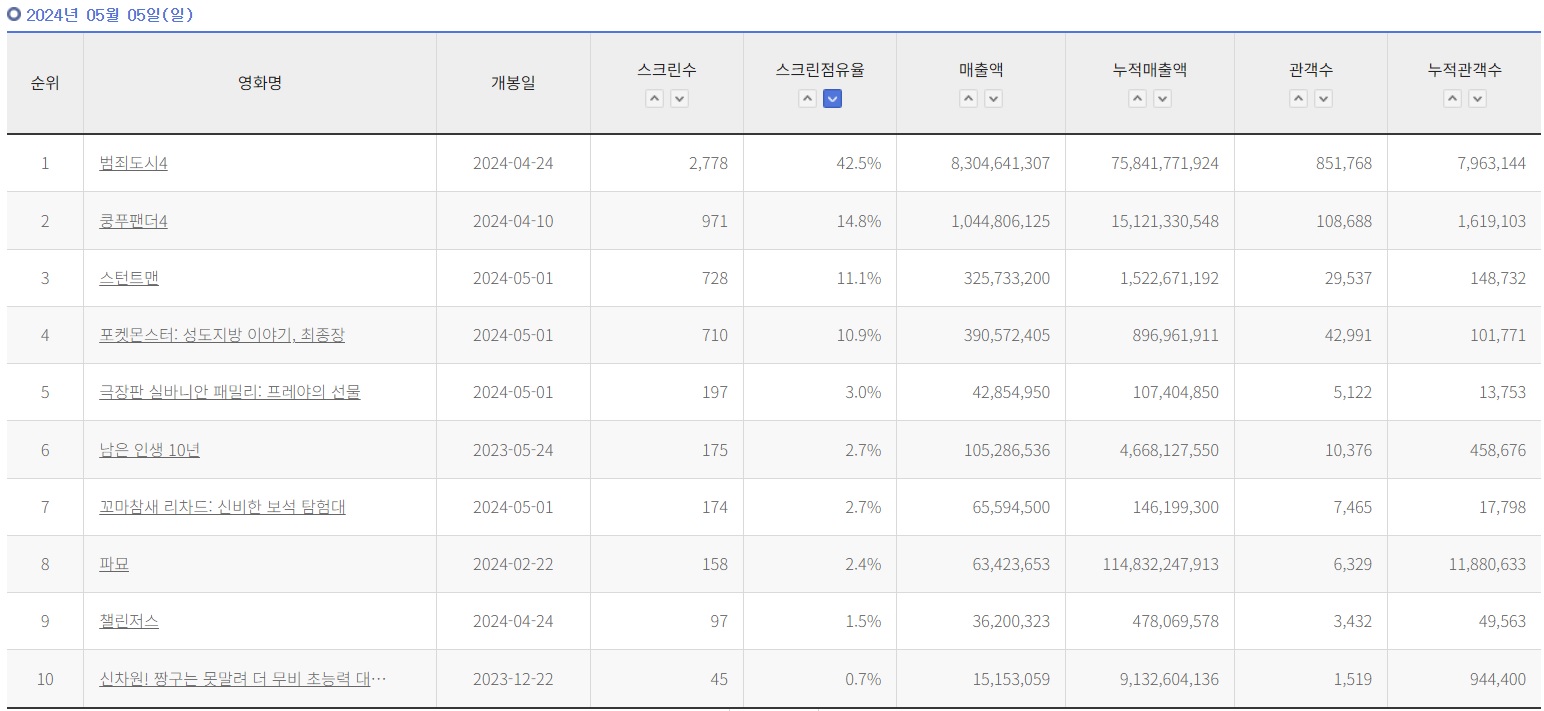
Task: Open 포켓몬스터: 성도지방 이야기, 최종장 link
Action: [222, 335]
